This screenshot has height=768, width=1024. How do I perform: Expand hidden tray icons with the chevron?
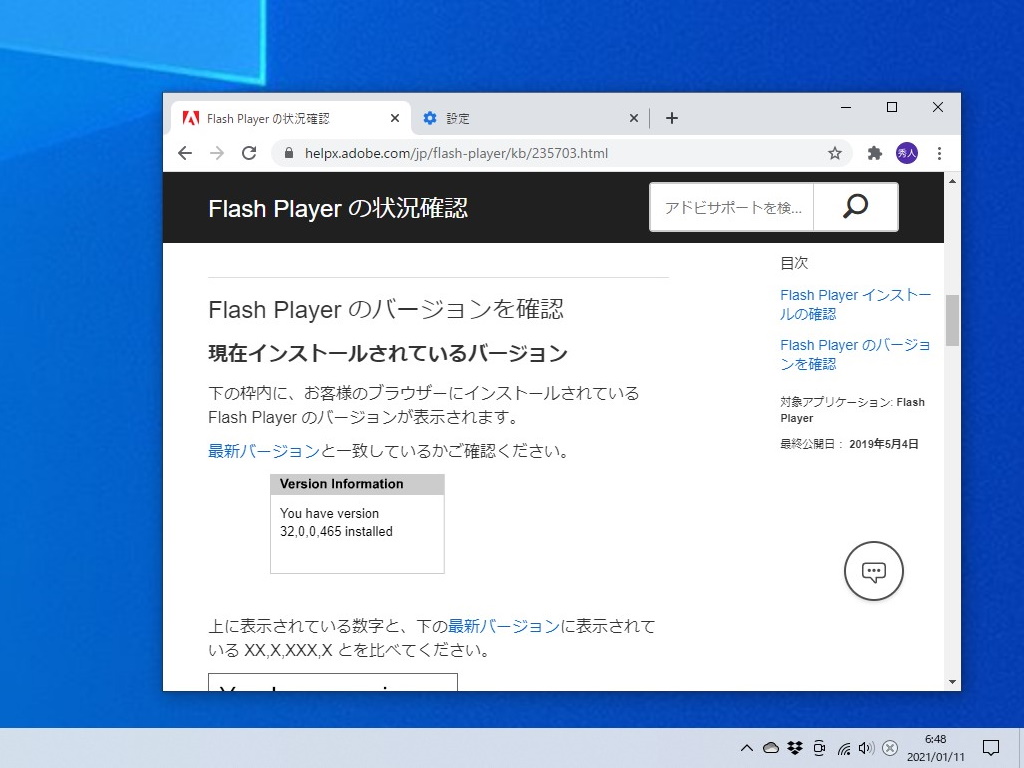(x=746, y=747)
